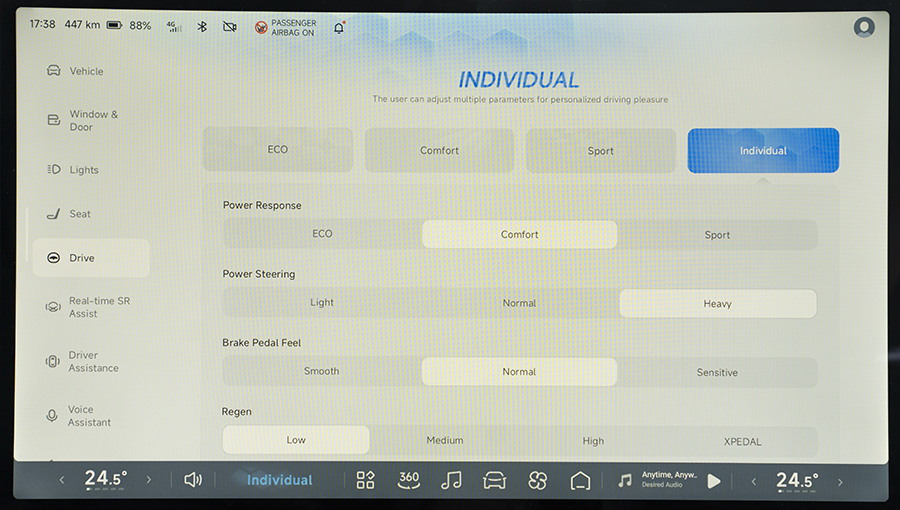This screenshot has height=510, width=900.
Task: Set Brake Pedal Feel to Sensitive
Action: coord(717,372)
